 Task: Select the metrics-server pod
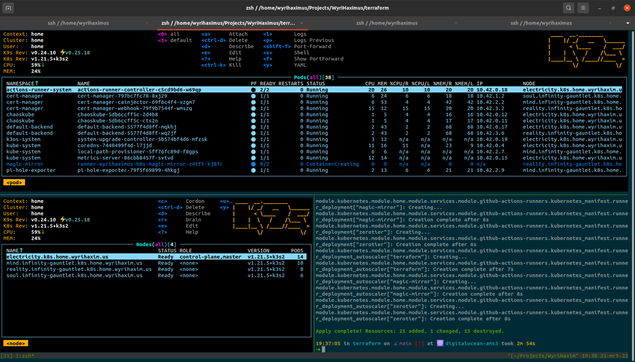(125, 158)
